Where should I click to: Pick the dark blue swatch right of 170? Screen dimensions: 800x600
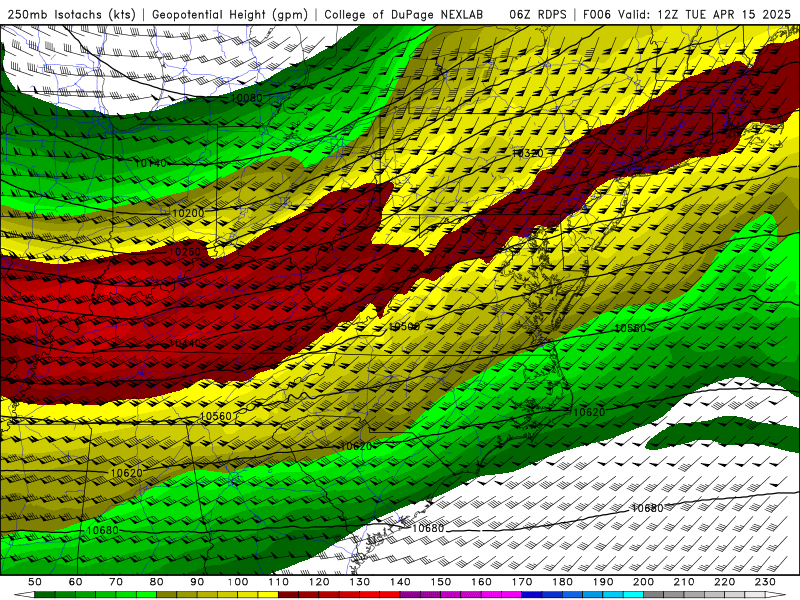pyautogui.click(x=532, y=595)
